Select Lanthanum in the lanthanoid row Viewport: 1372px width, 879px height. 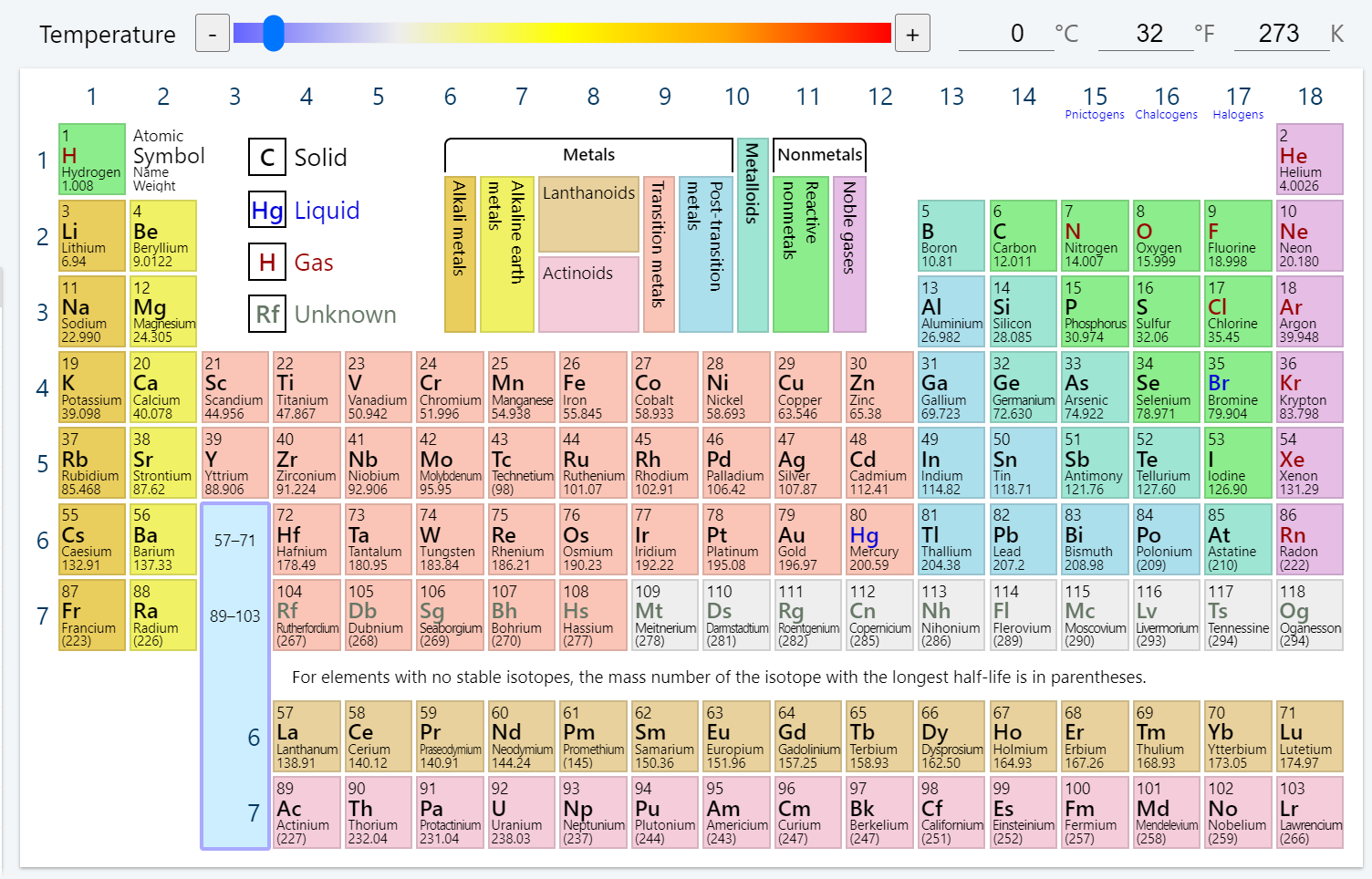tap(306, 736)
